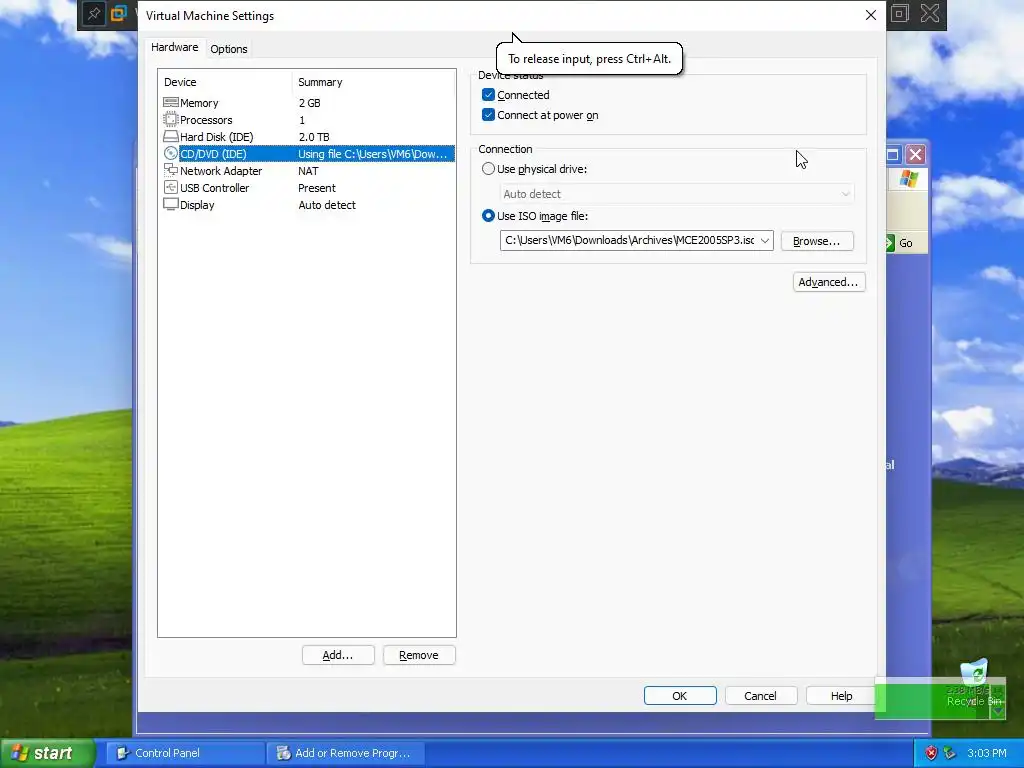Click the VMware logo icon in top toolbar
Screen dimensions: 1024x768
119,14
